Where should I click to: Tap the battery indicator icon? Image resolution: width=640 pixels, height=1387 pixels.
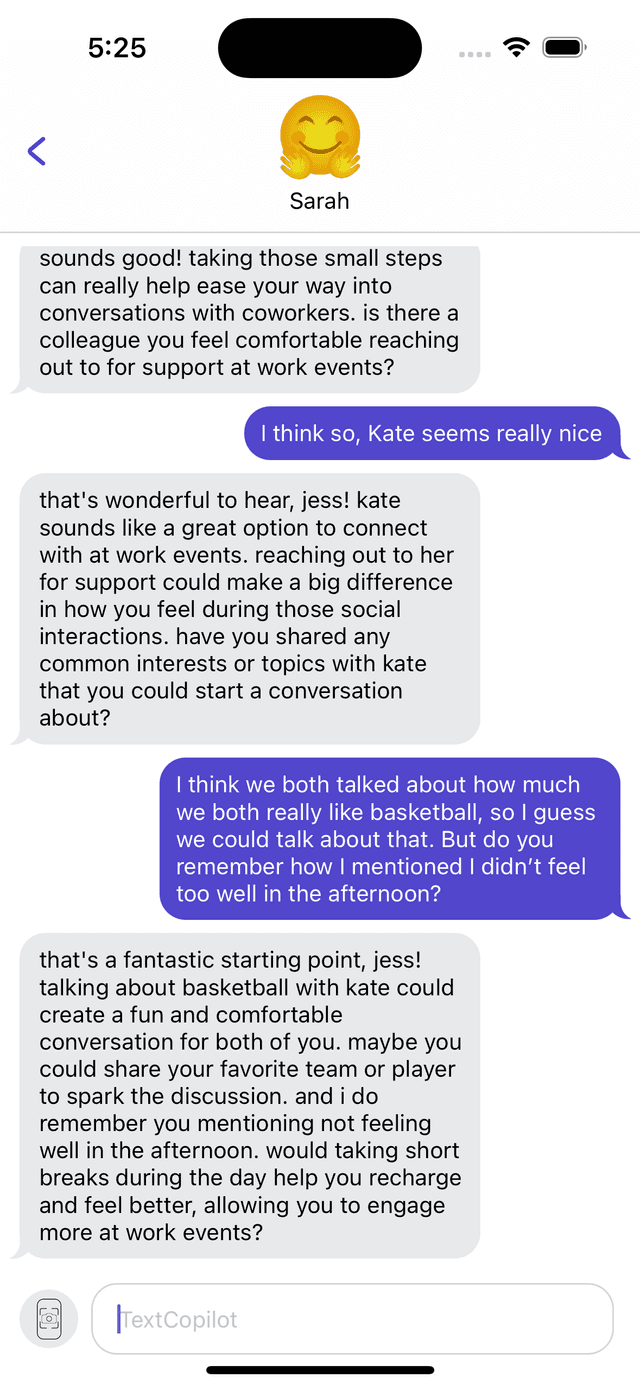(x=565, y=48)
